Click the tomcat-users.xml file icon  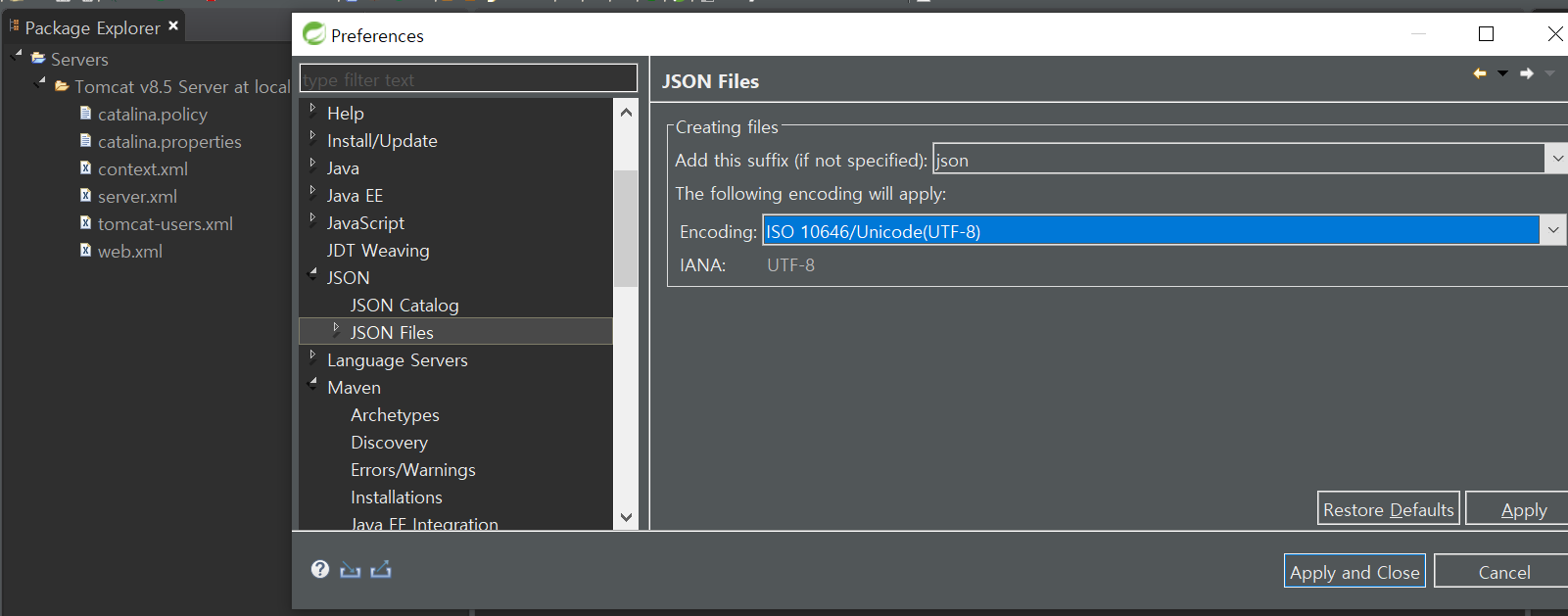point(86,223)
